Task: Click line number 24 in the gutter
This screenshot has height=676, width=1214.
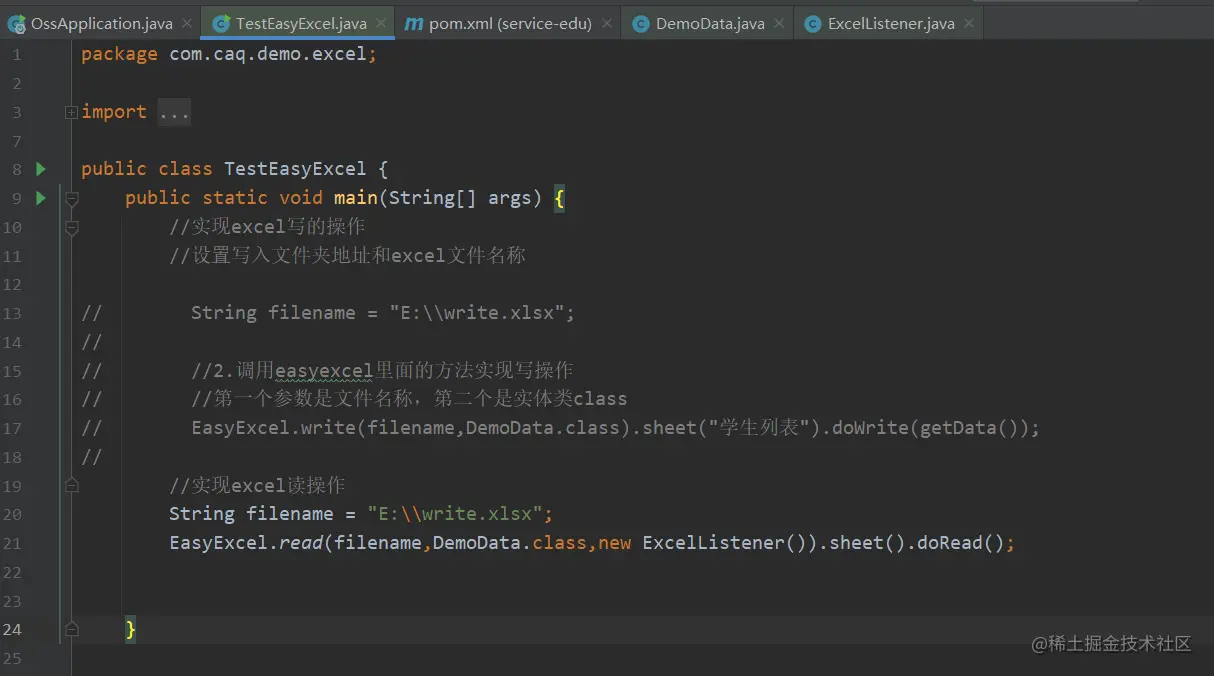Action: point(12,629)
